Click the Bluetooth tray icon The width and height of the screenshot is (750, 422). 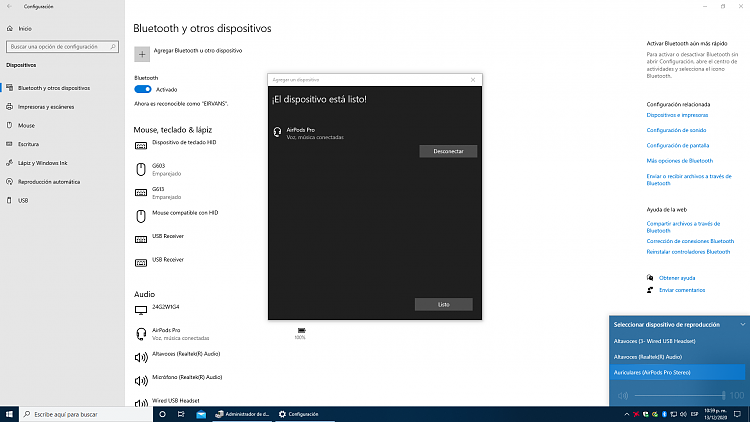click(664, 414)
